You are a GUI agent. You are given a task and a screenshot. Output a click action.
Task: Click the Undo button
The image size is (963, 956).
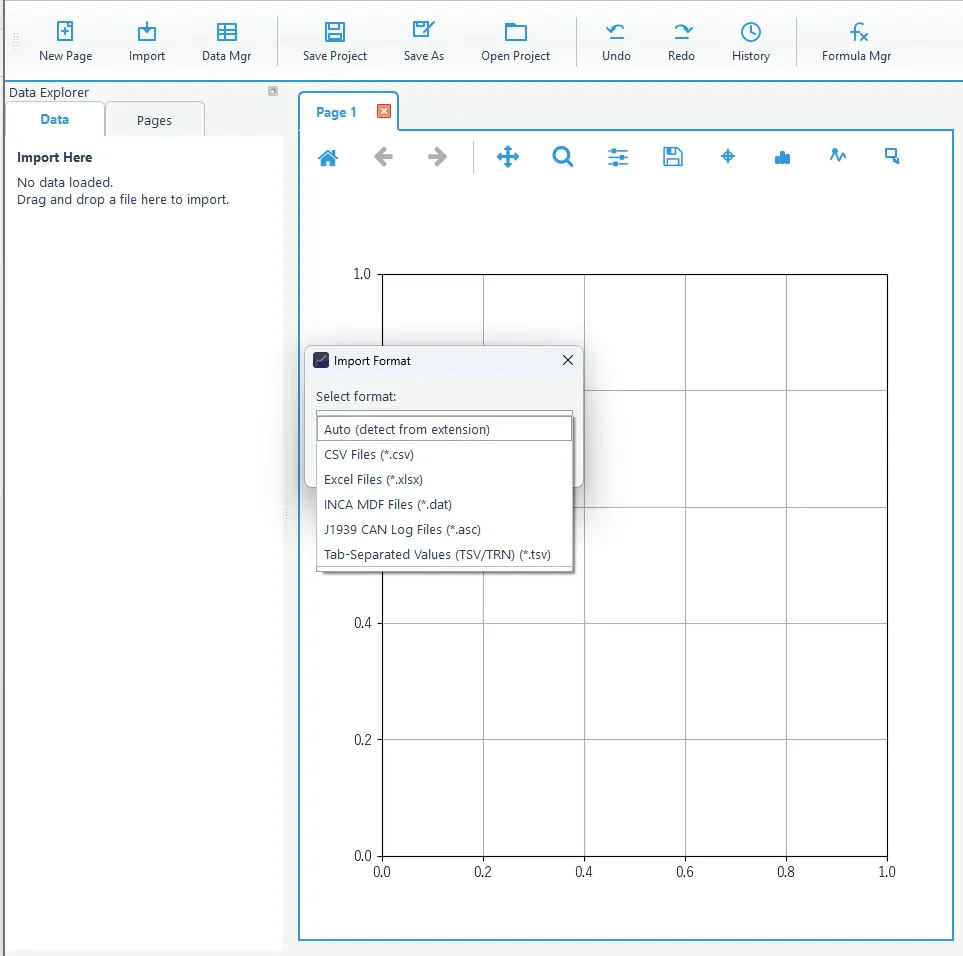pos(616,41)
